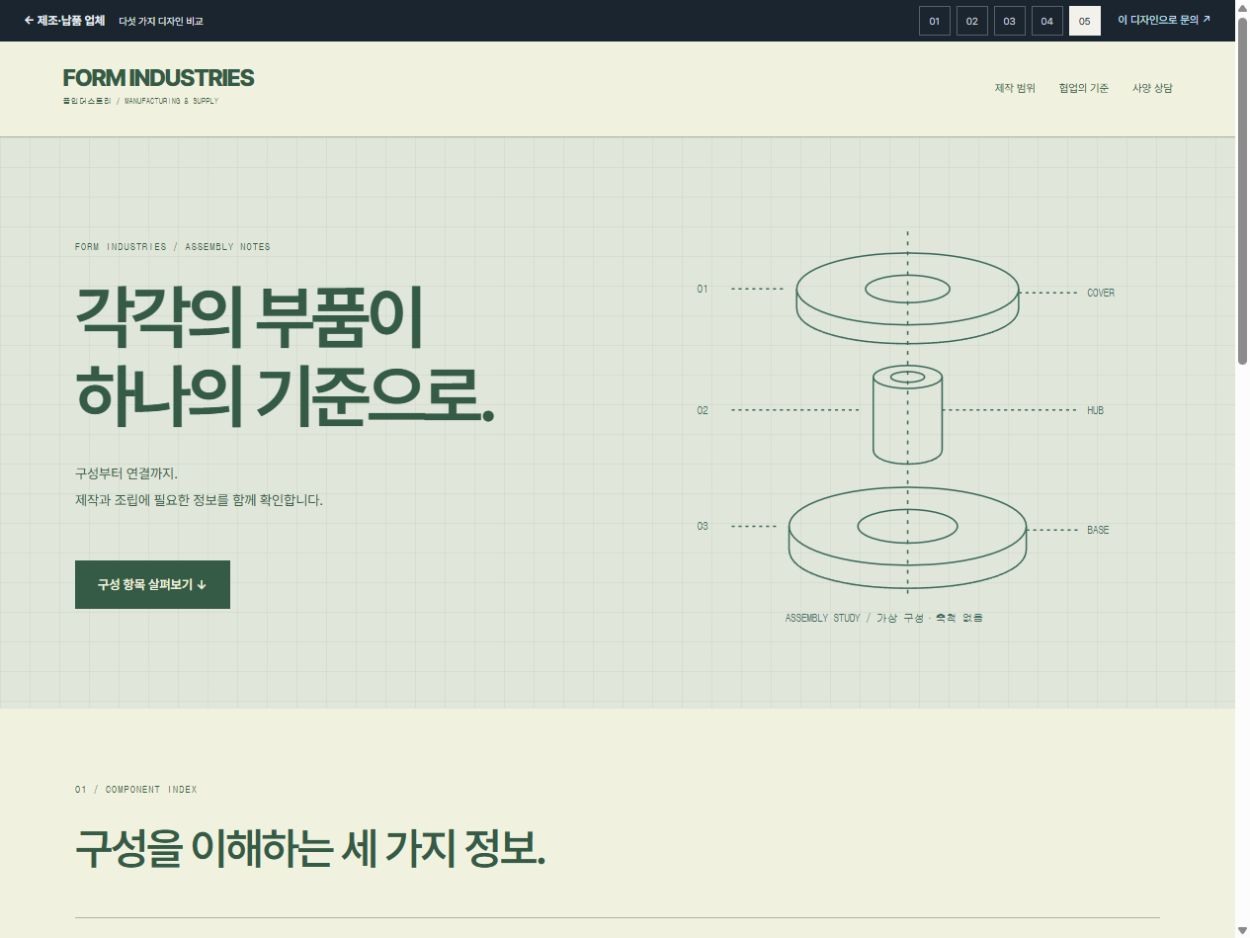
Task: Open 협업의 기준 nav item
Action: pos(1084,88)
